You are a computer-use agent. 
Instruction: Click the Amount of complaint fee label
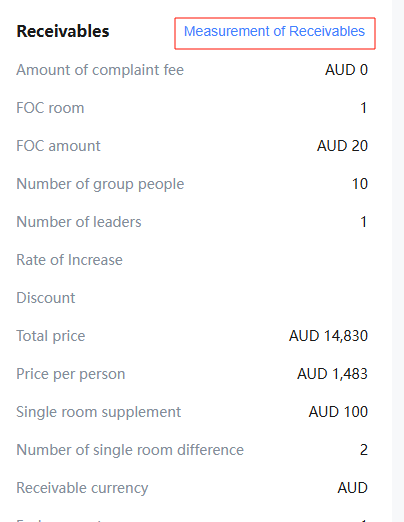(100, 70)
